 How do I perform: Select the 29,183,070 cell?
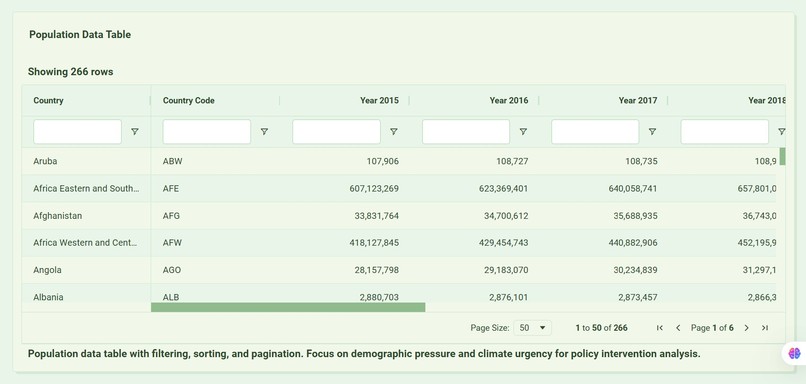click(474, 270)
